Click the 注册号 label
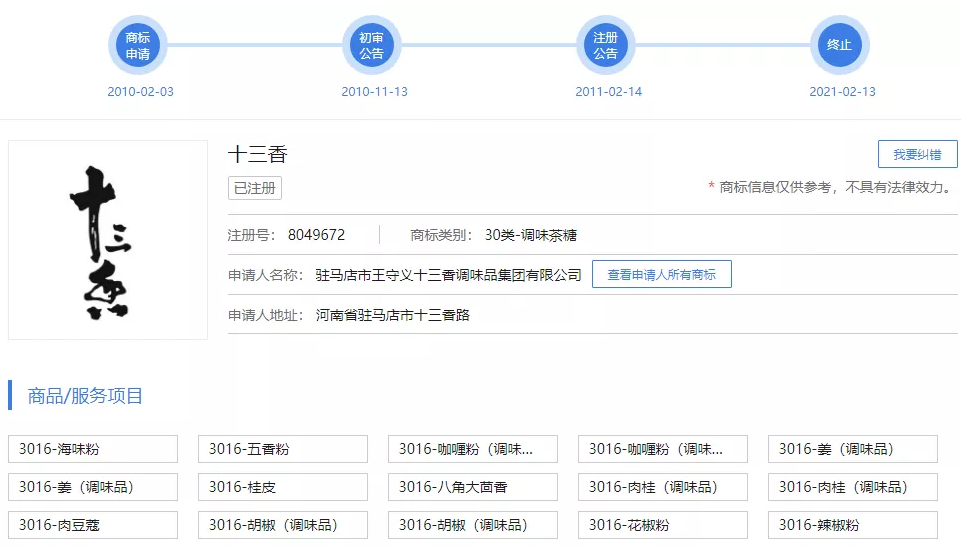Image resolution: width=963 pixels, height=555 pixels. [251, 235]
